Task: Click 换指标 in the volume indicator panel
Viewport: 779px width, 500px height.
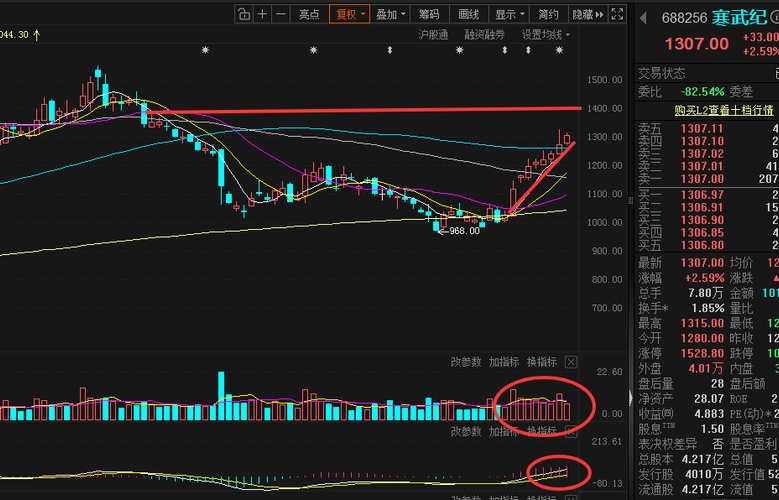Action: click(x=542, y=362)
